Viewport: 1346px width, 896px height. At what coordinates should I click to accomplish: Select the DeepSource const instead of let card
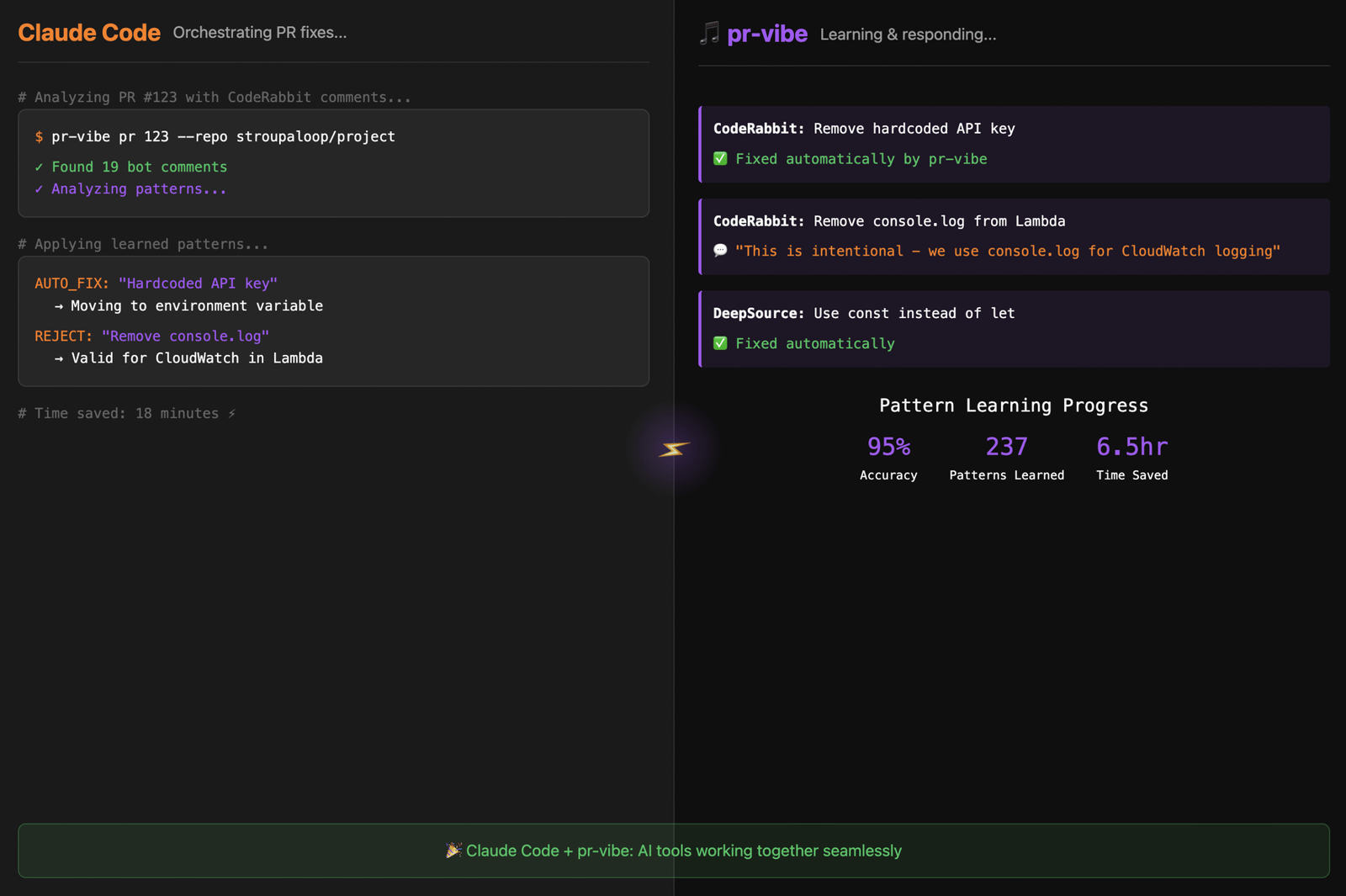[1014, 329]
